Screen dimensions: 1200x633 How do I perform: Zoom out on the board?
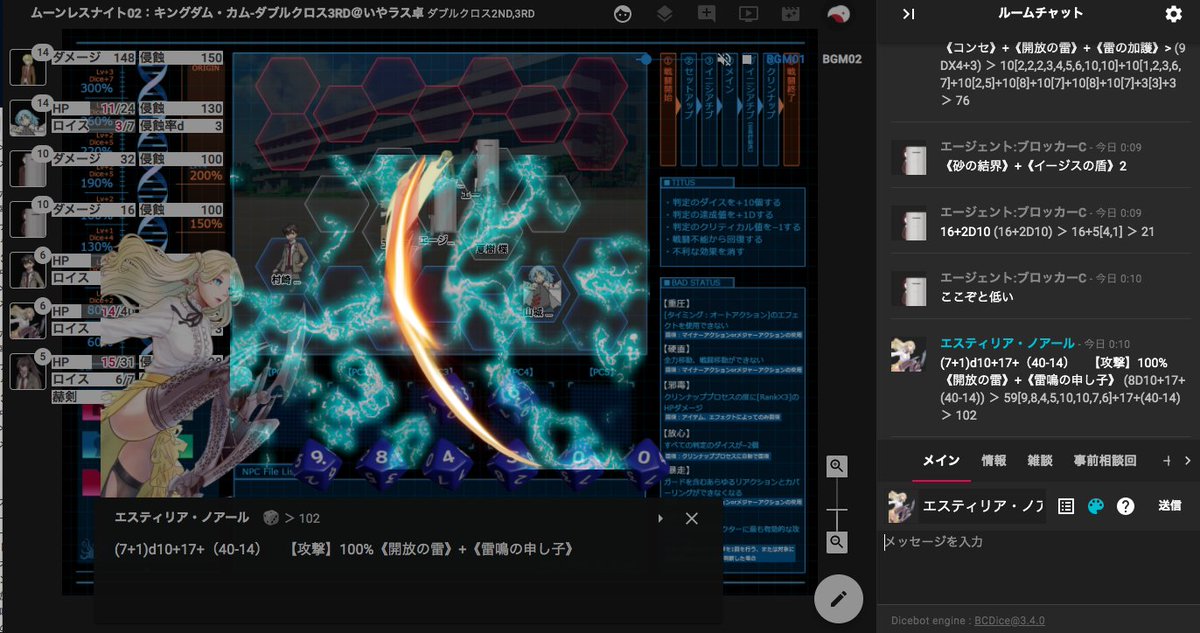click(x=837, y=542)
